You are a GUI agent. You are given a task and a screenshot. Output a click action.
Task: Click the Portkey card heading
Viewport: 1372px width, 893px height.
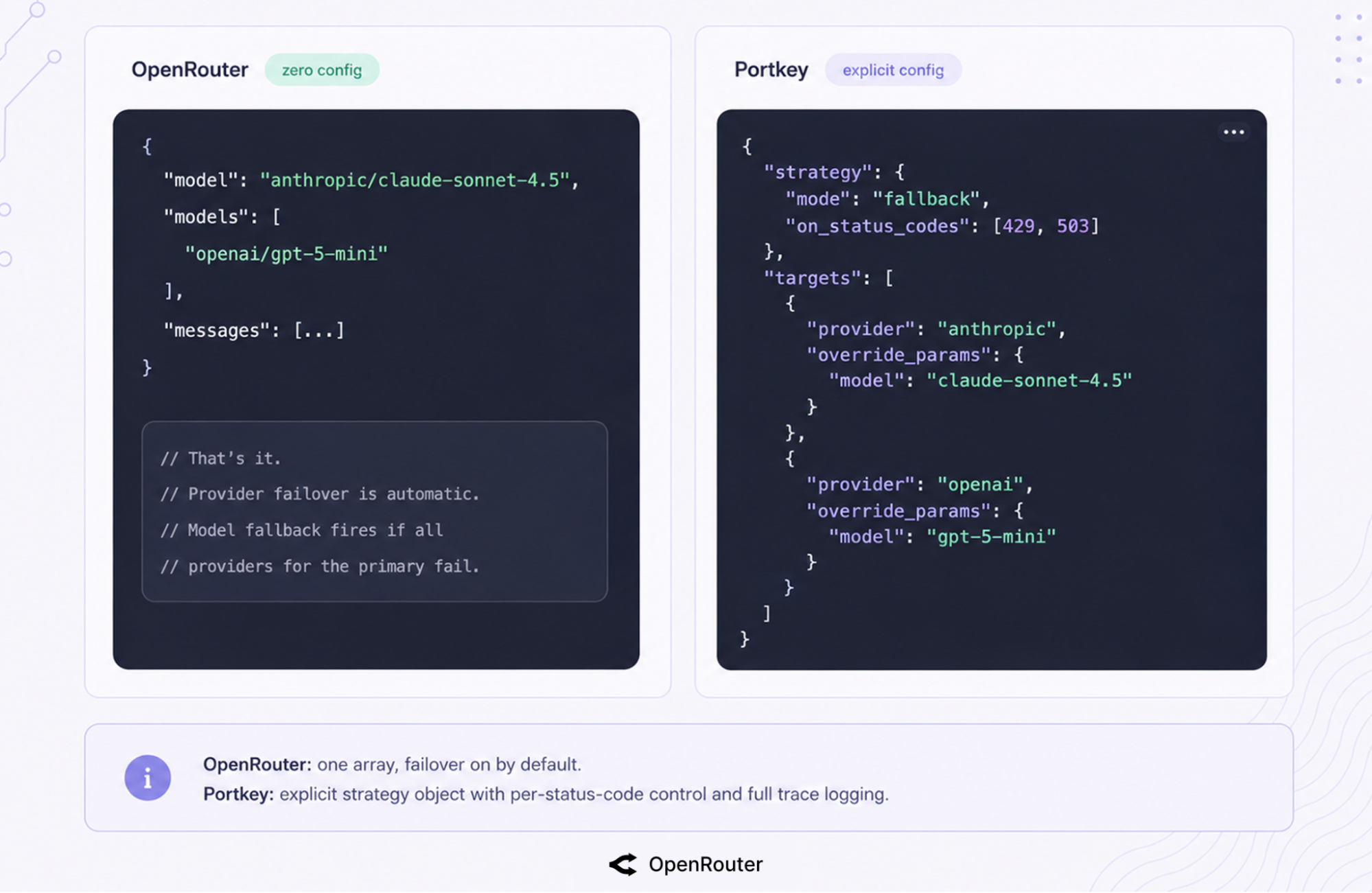771,69
